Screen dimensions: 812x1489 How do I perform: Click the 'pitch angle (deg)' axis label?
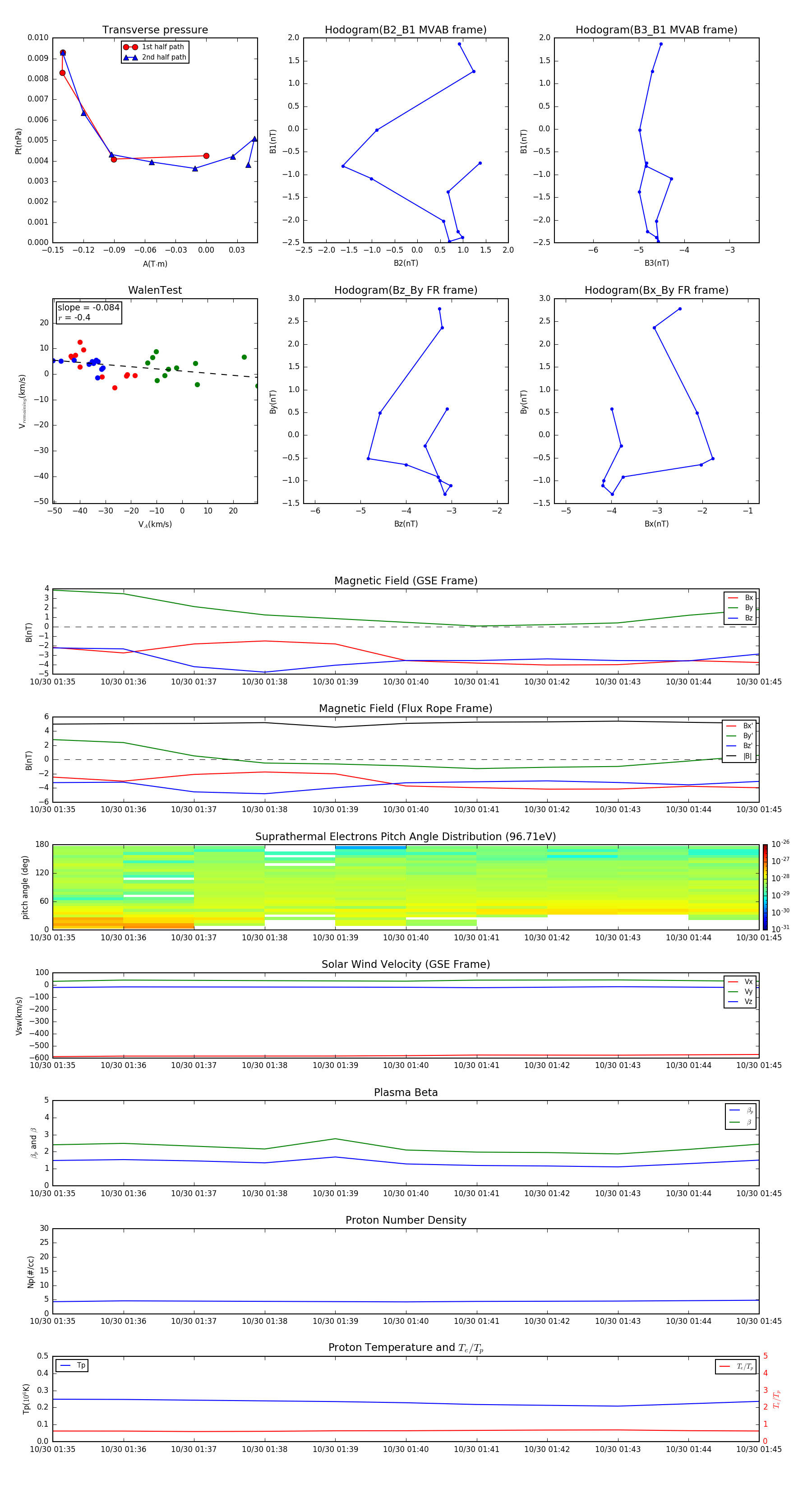tap(25, 887)
